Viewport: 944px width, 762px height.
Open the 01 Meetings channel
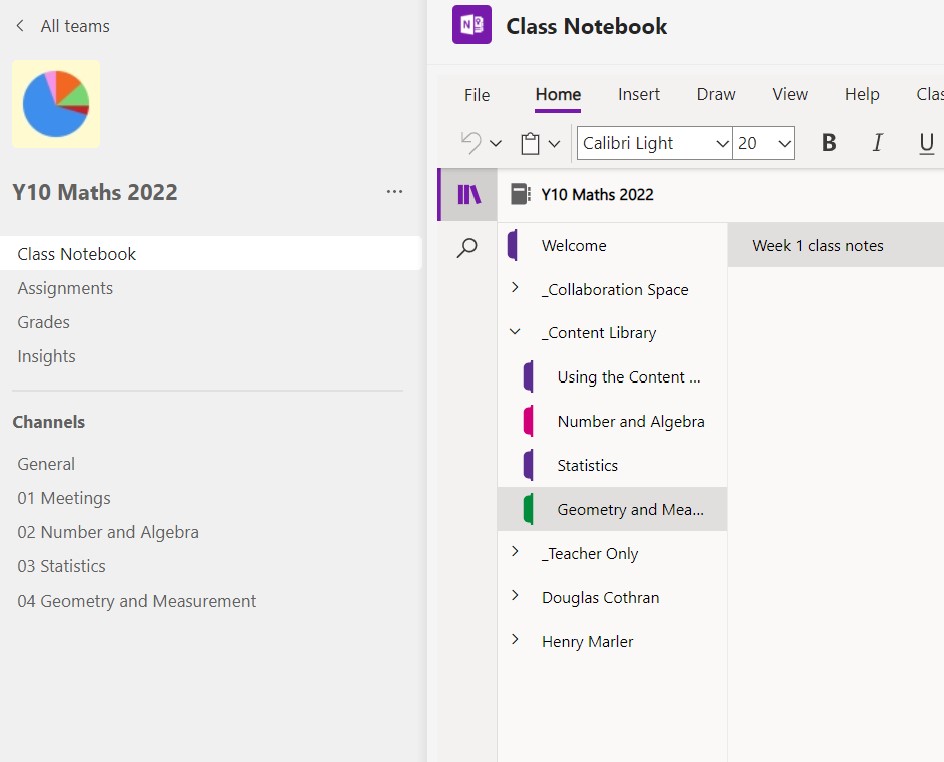[x=64, y=498]
